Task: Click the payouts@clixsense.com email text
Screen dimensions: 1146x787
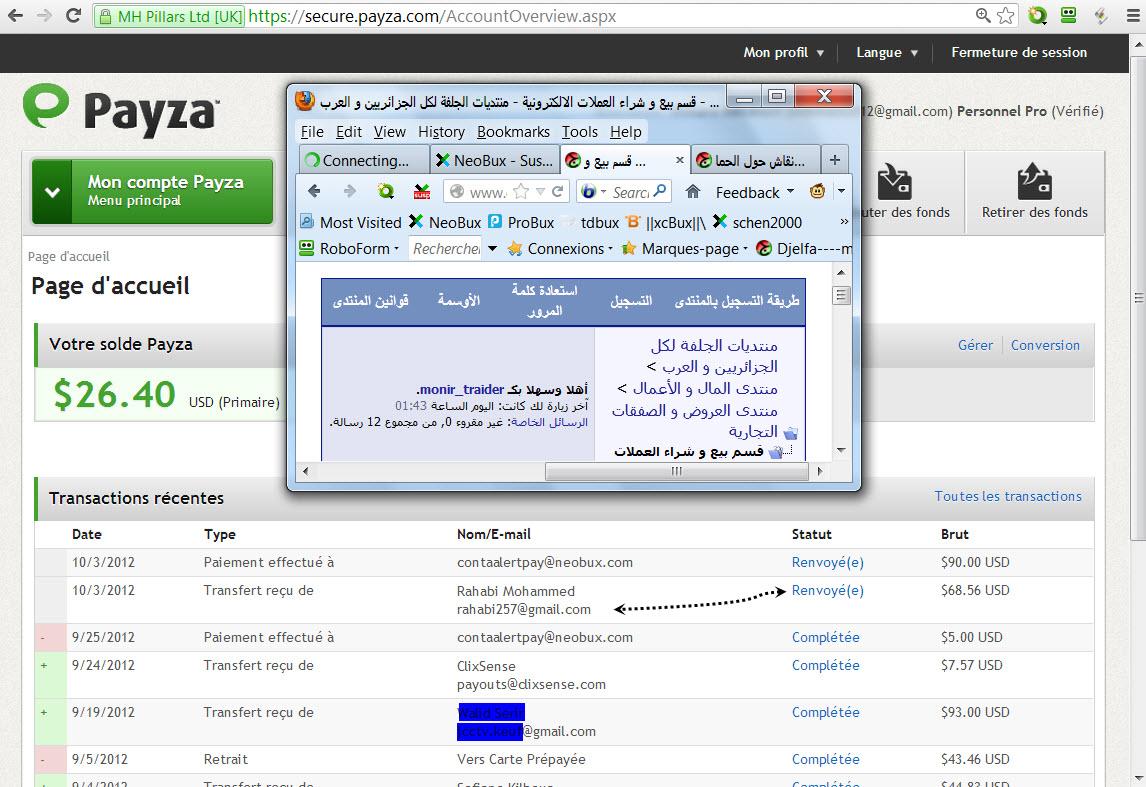Action: click(531, 685)
